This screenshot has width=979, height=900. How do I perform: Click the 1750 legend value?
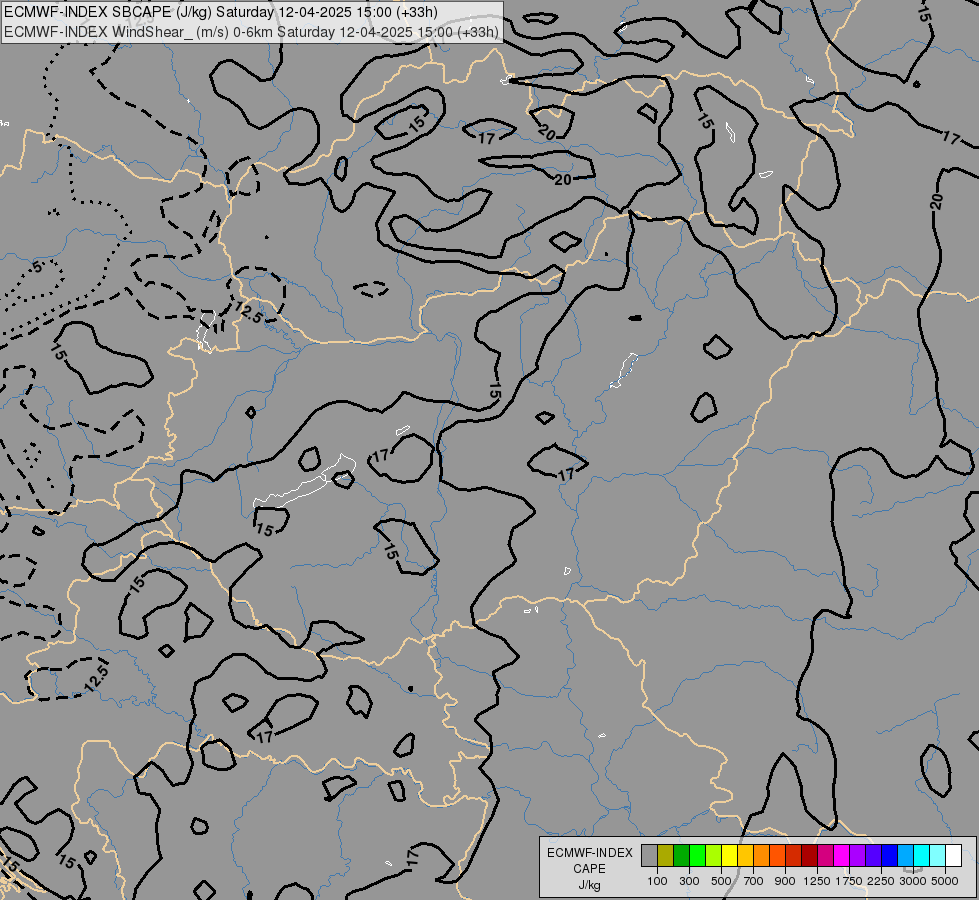pyautogui.click(x=849, y=881)
